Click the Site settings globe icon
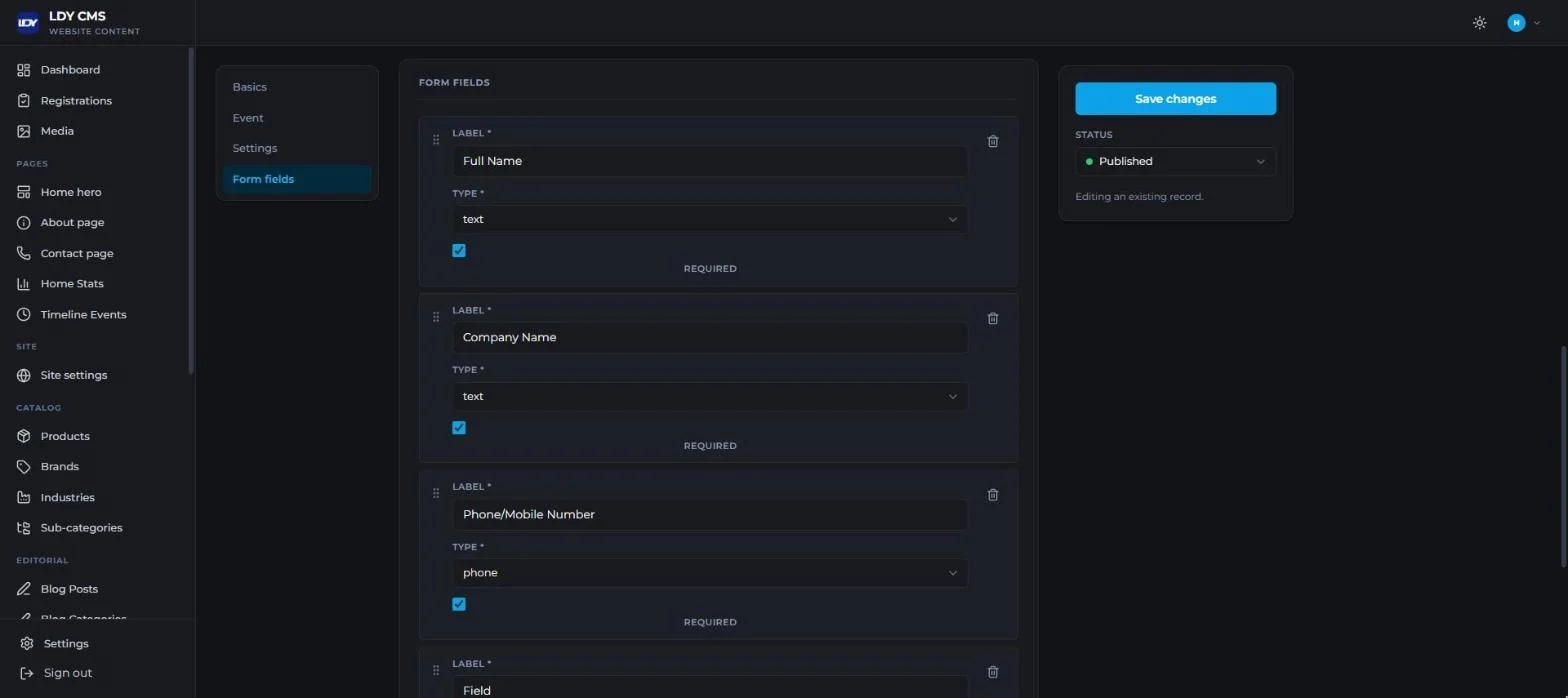The width and height of the screenshot is (1568, 698). click(x=24, y=375)
